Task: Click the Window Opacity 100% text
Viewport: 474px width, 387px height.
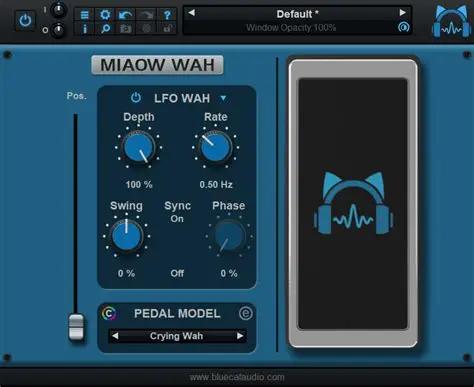Action: click(x=291, y=28)
